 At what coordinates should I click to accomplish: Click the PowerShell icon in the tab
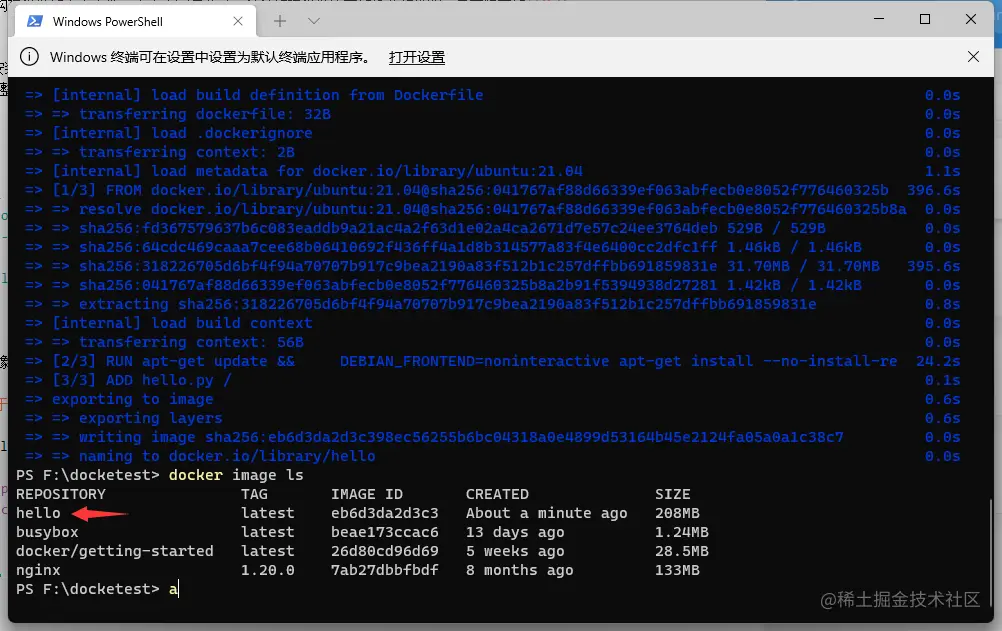click(35, 21)
